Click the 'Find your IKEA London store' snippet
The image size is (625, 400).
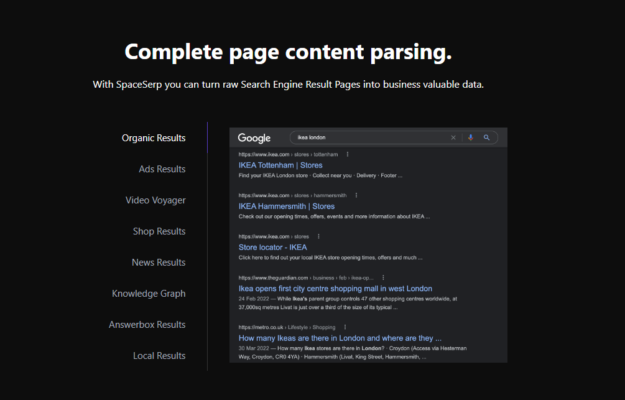(x=320, y=175)
